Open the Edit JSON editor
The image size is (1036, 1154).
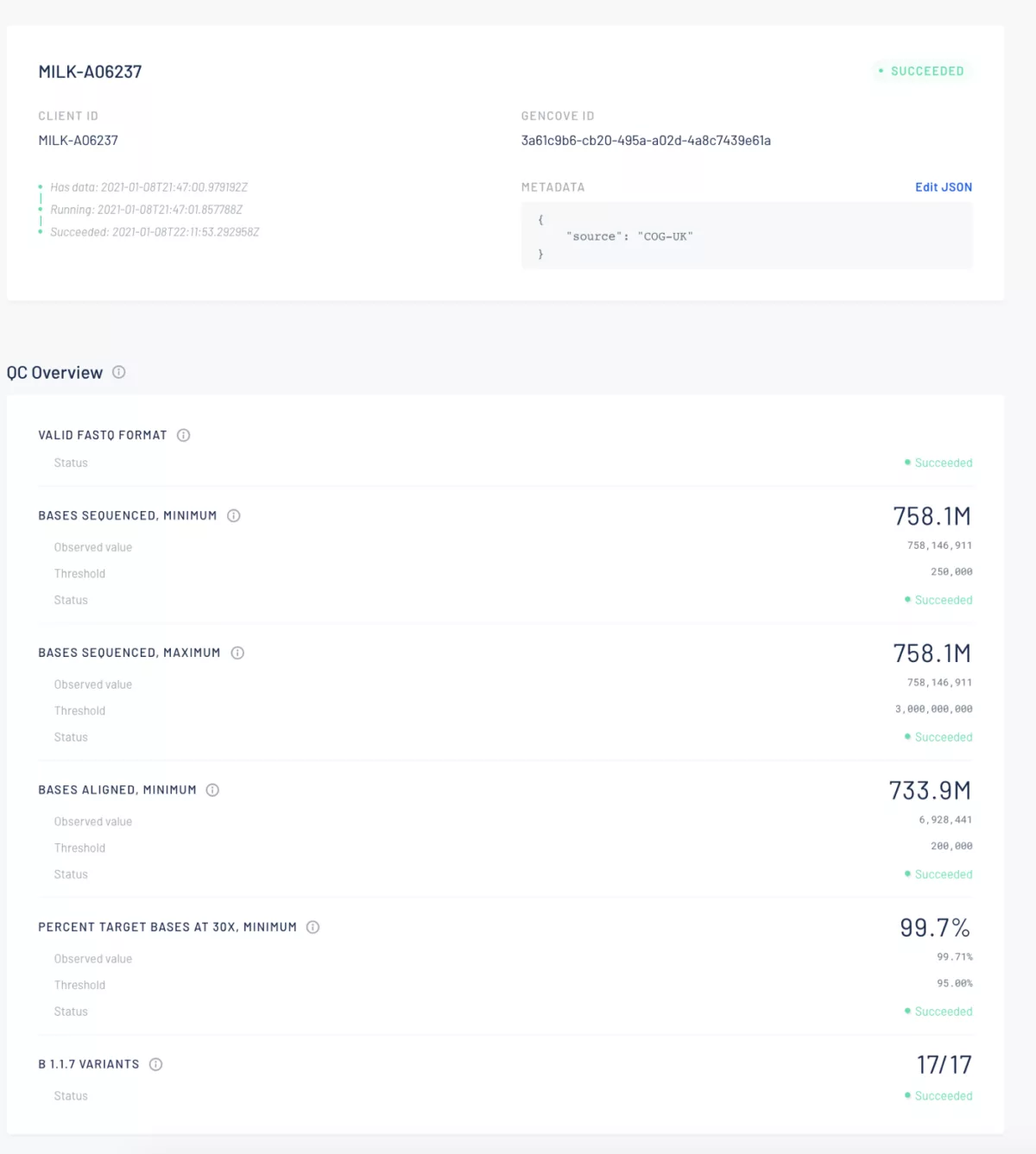pos(944,186)
